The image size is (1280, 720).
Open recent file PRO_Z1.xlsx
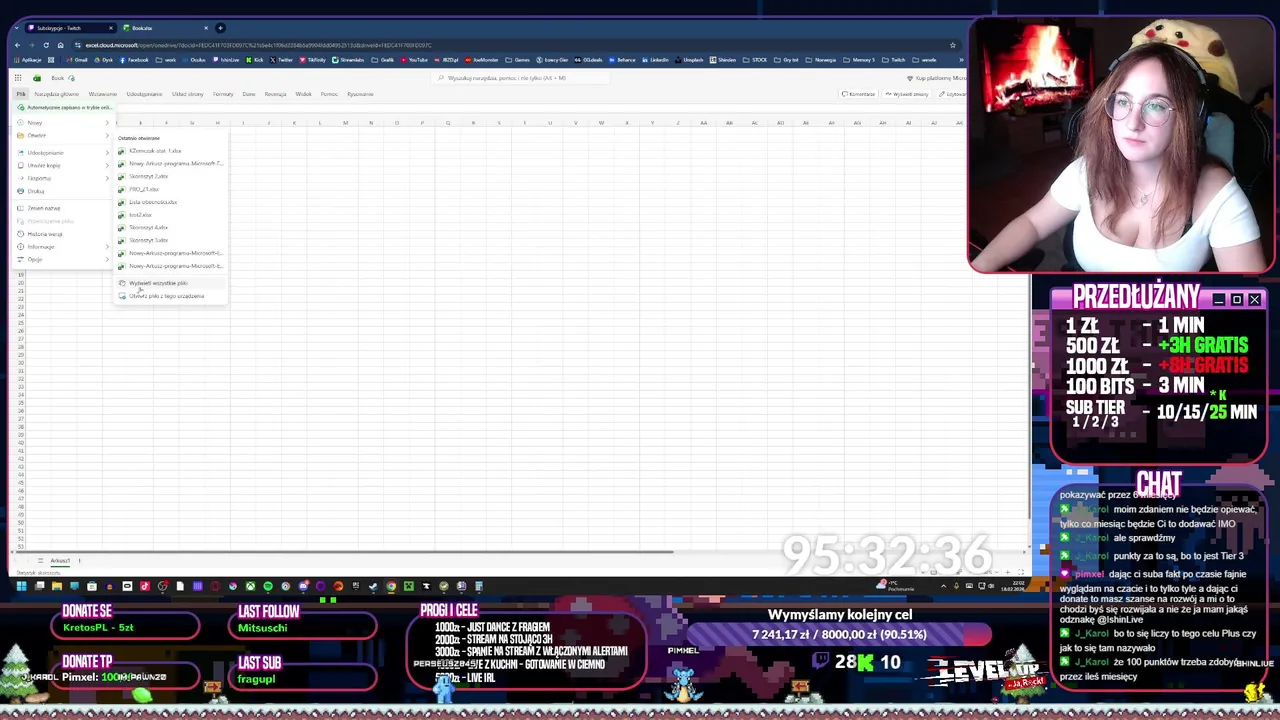pyautogui.click(x=170, y=189)
